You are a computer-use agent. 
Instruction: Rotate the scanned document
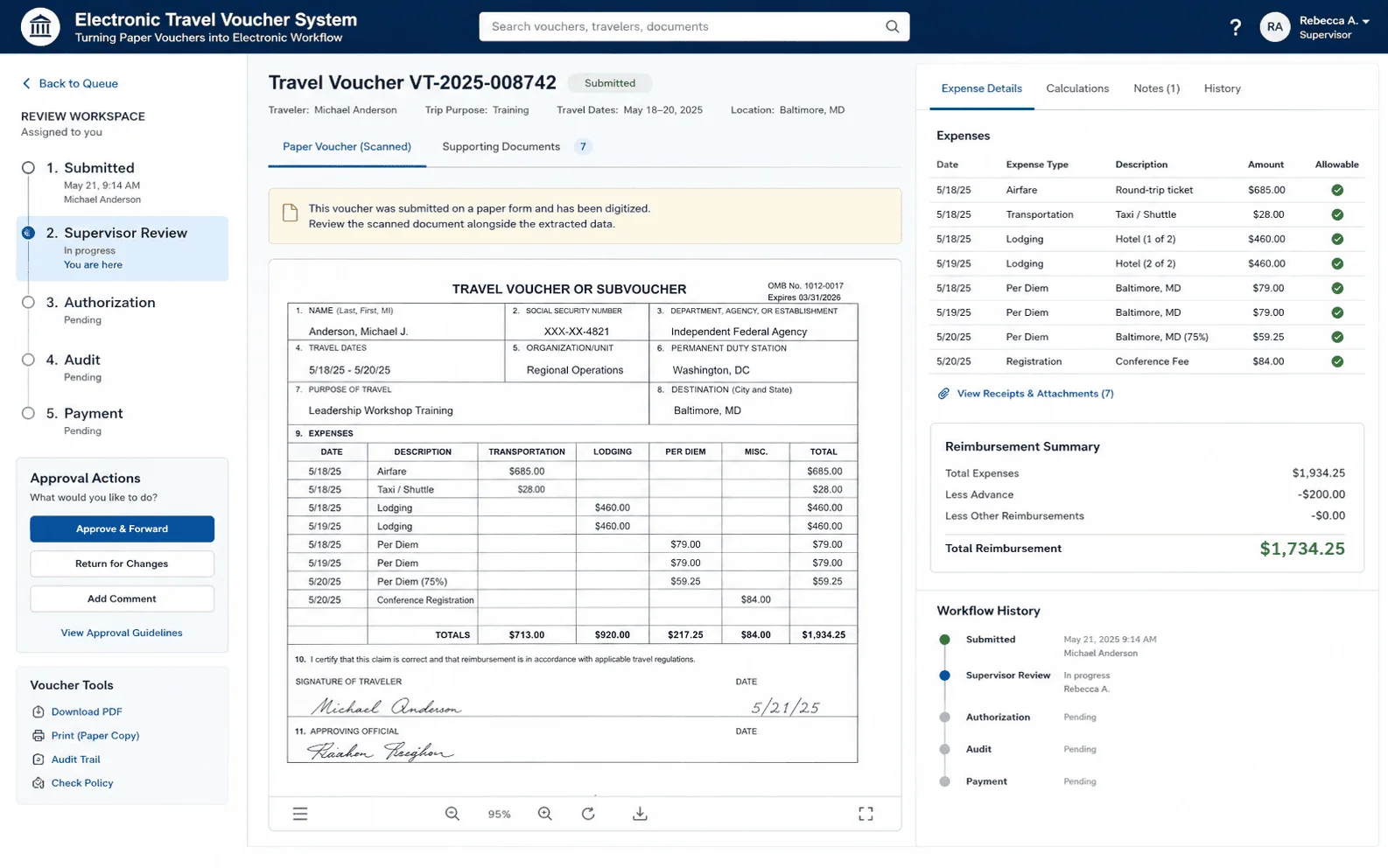(x=588, y=814)
